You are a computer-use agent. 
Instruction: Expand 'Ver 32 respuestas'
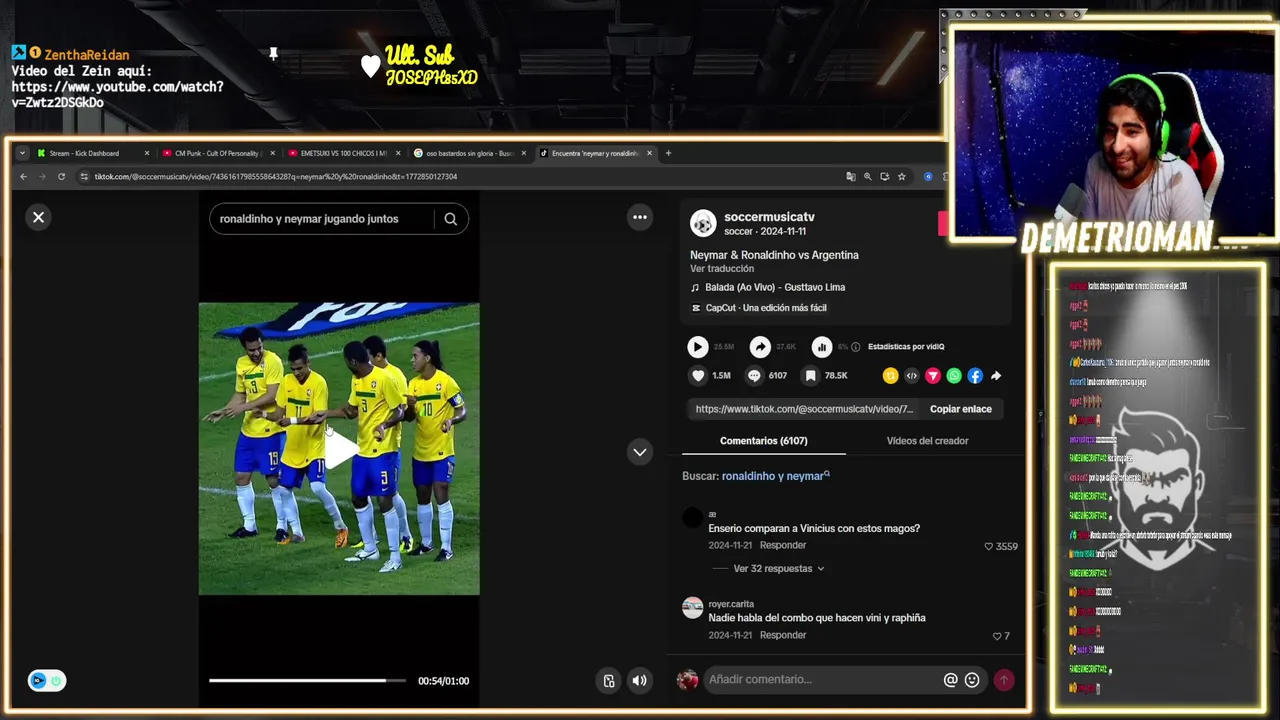(779, 568)
